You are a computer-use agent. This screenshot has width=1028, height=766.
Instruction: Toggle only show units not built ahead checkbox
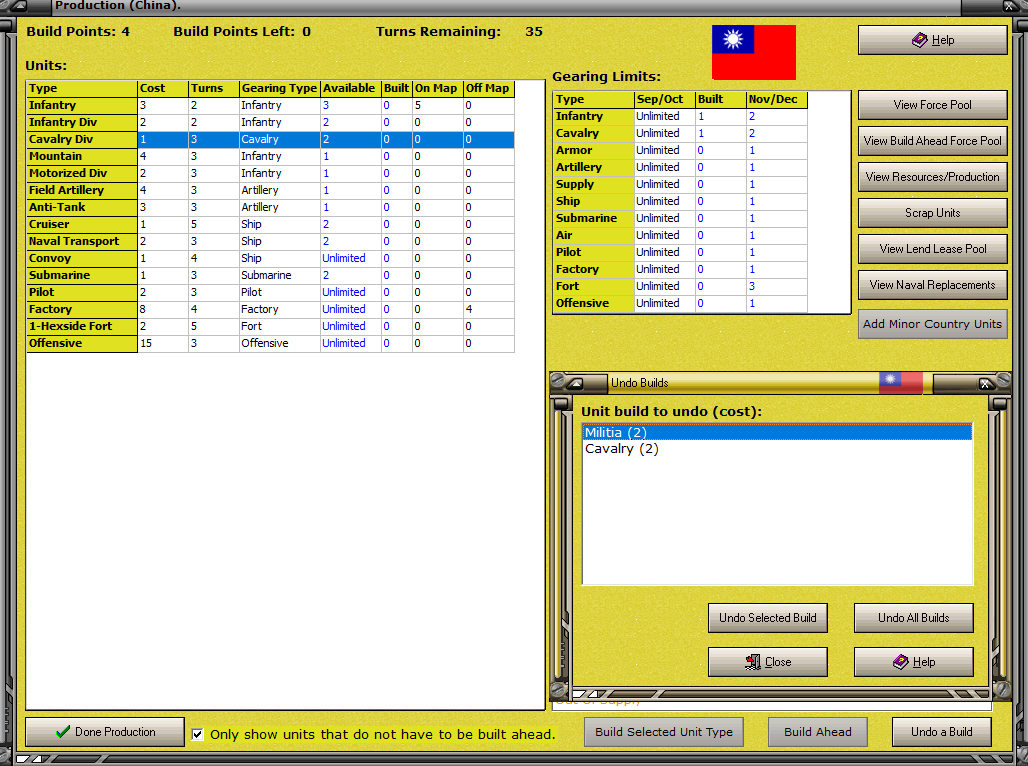[197, 735]
